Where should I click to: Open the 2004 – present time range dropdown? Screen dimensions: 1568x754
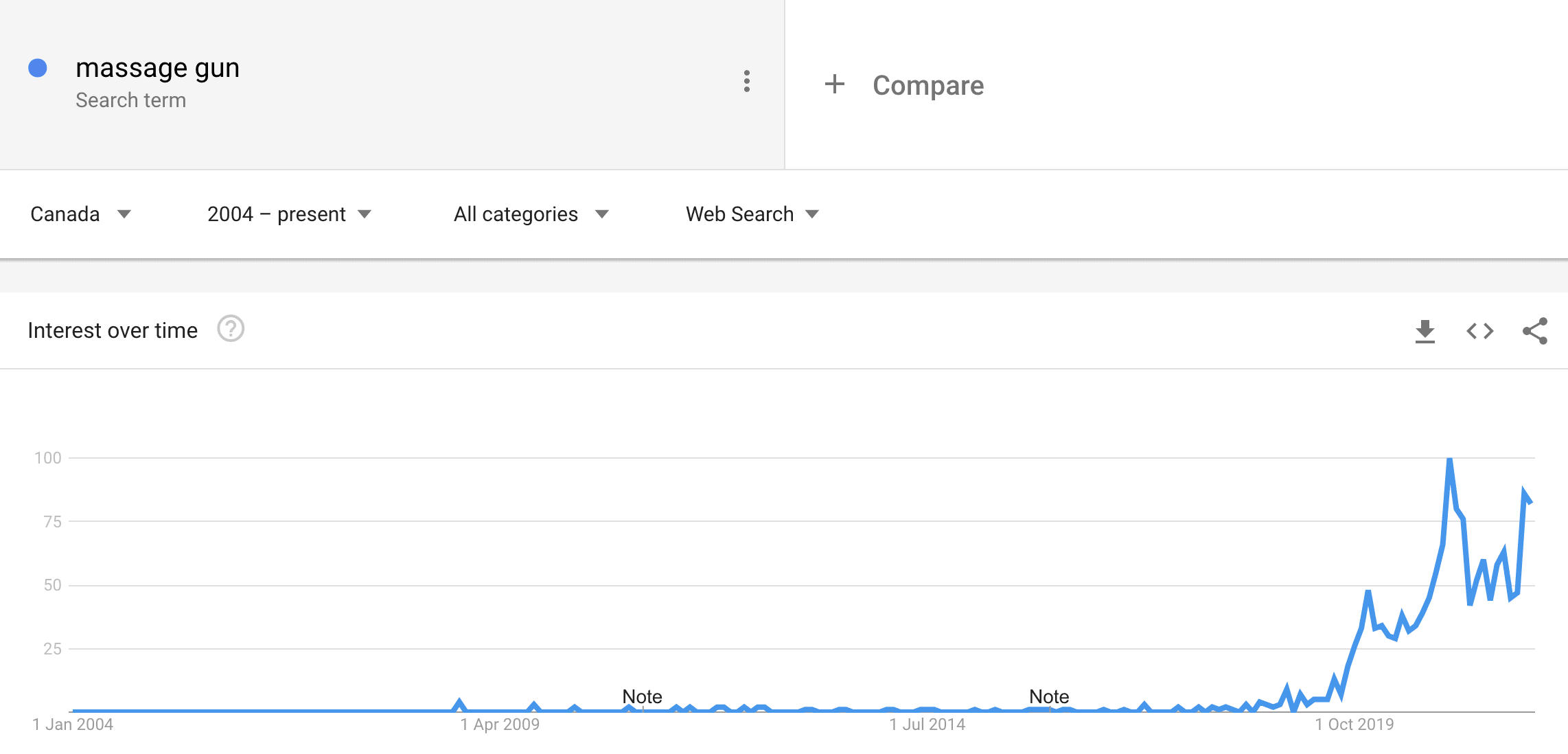click(289, 214)
